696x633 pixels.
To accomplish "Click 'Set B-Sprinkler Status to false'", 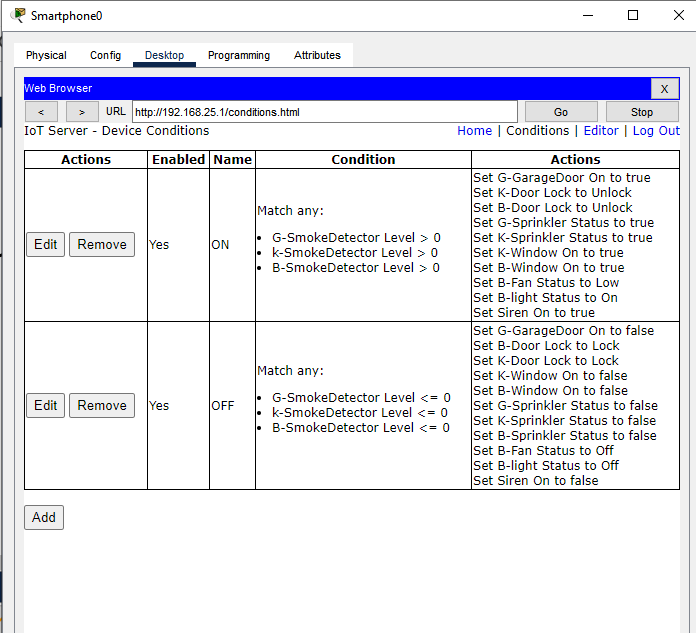I will pos(565,436).
